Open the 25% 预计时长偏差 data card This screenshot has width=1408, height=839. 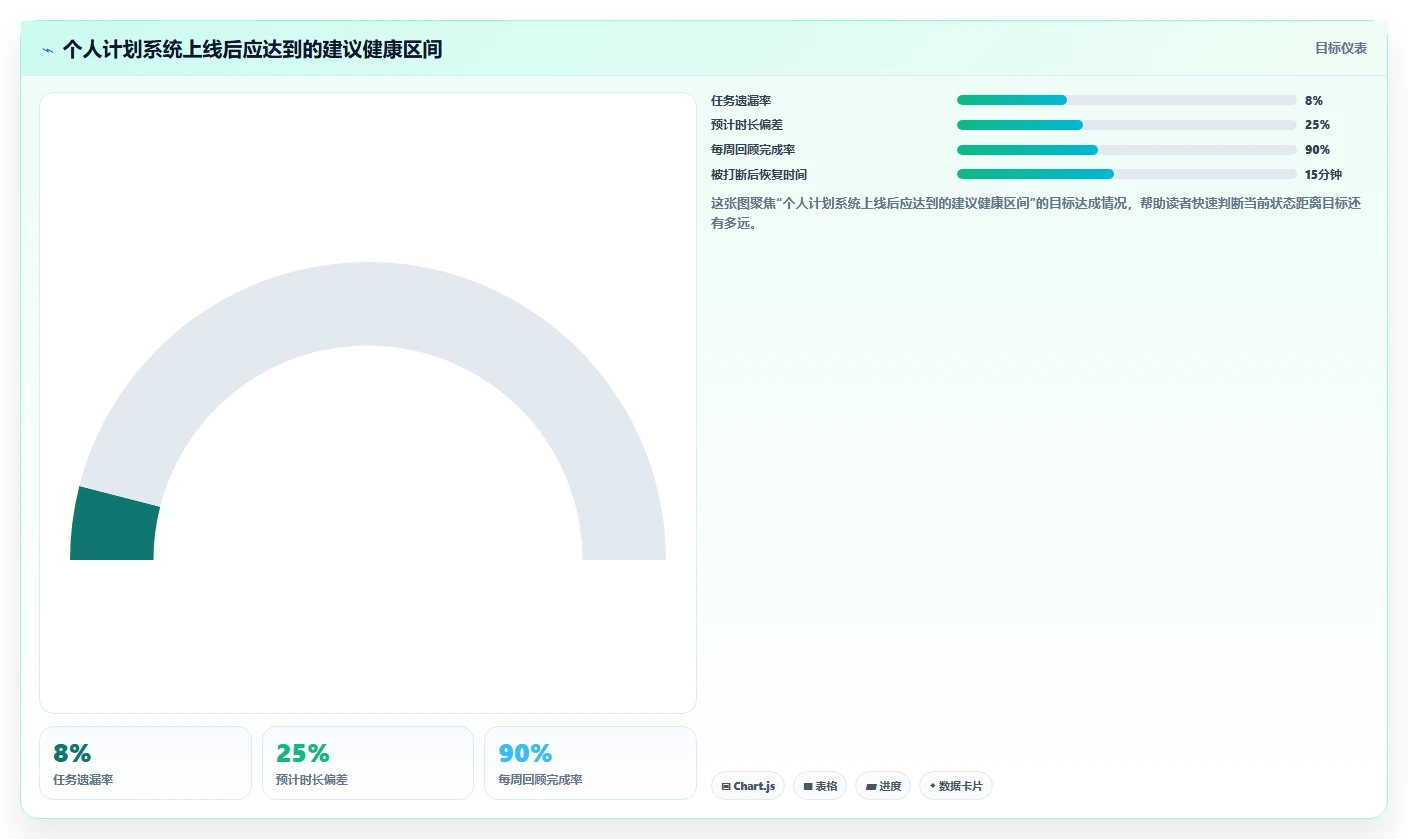(x=368, y=763)
